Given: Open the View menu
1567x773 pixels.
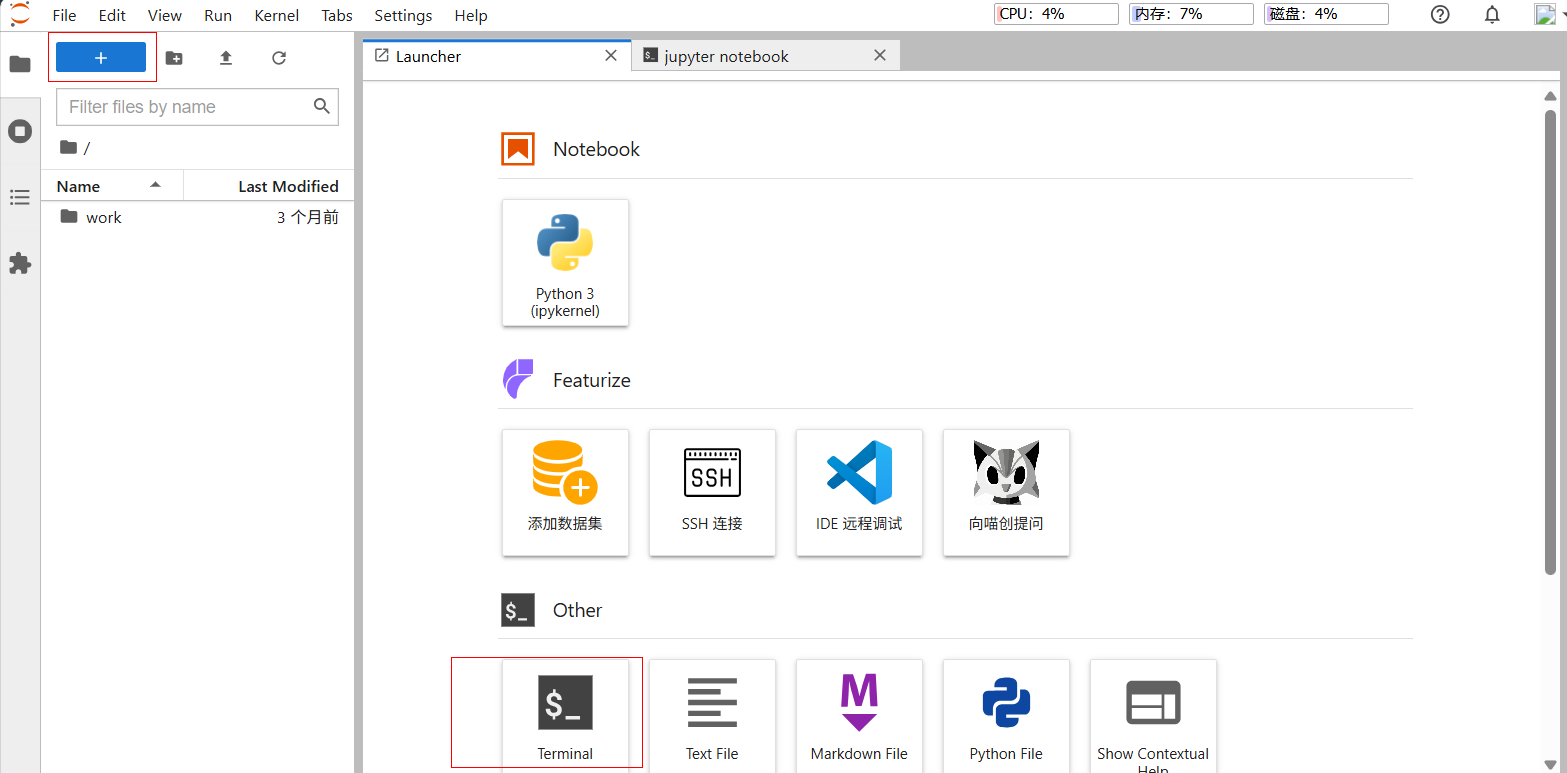Looking at the screenshot, I should tap(165, 15).
